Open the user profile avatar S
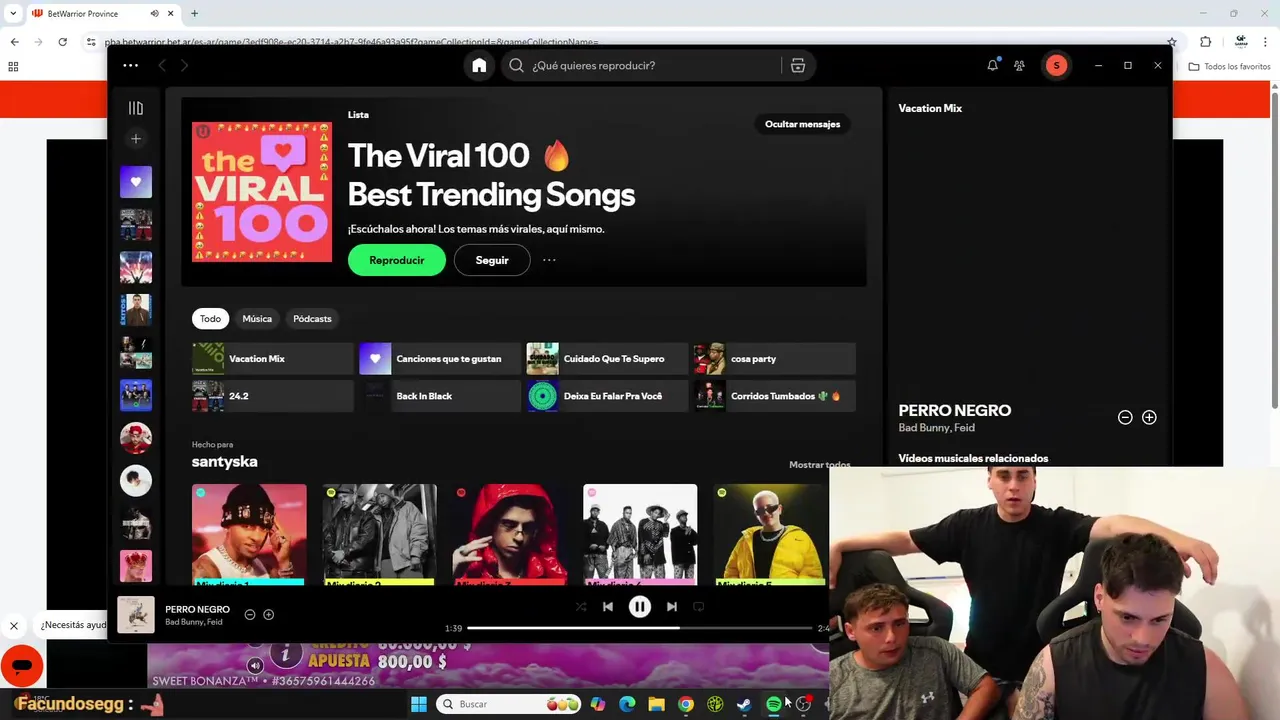Image resolution: width=1280 pixels, height=720 pixels. pos(1056,65)
